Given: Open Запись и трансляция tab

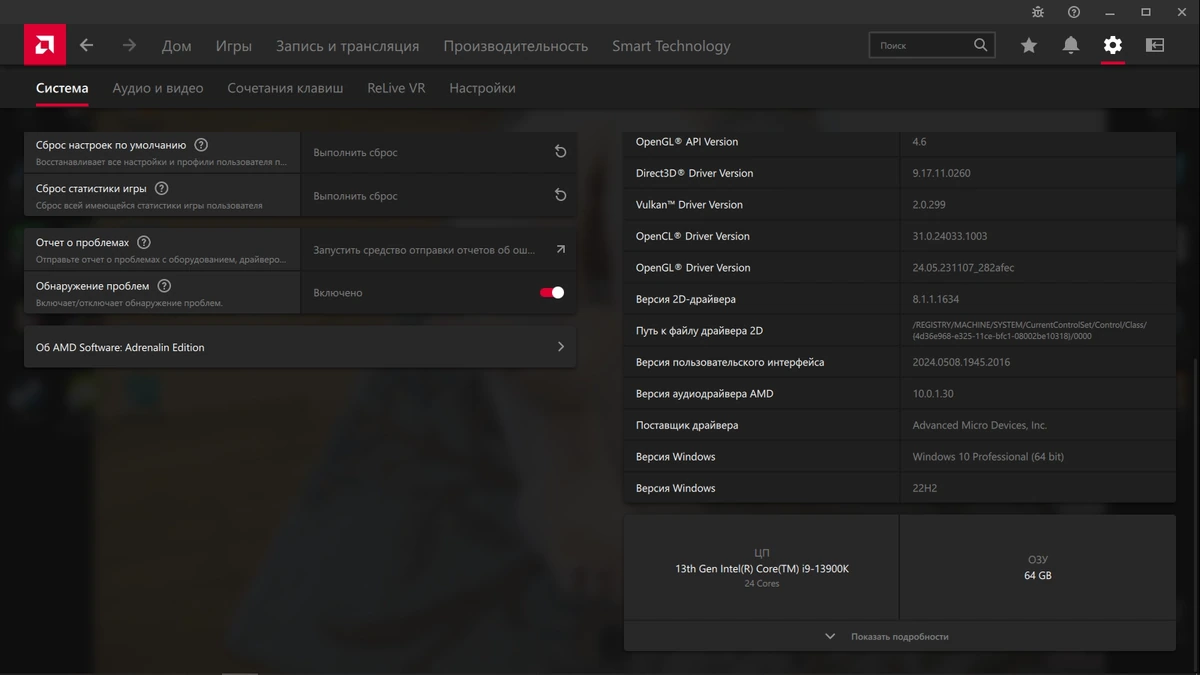Looking at the screenshot, I should (x=348, y=46).
